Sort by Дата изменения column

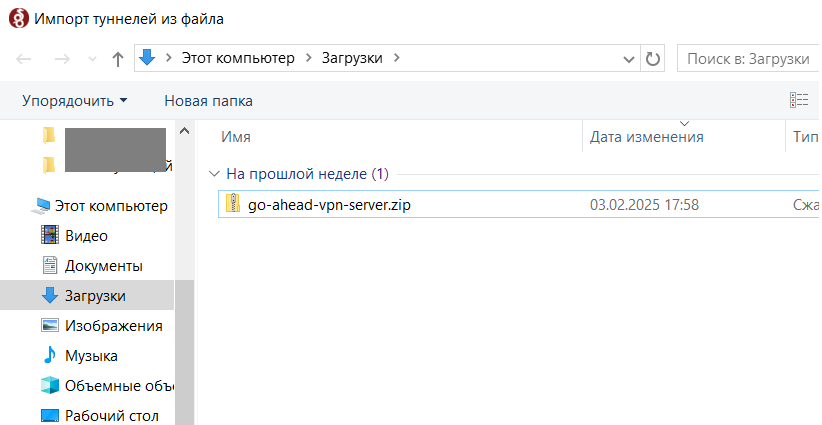click(646, 137)
